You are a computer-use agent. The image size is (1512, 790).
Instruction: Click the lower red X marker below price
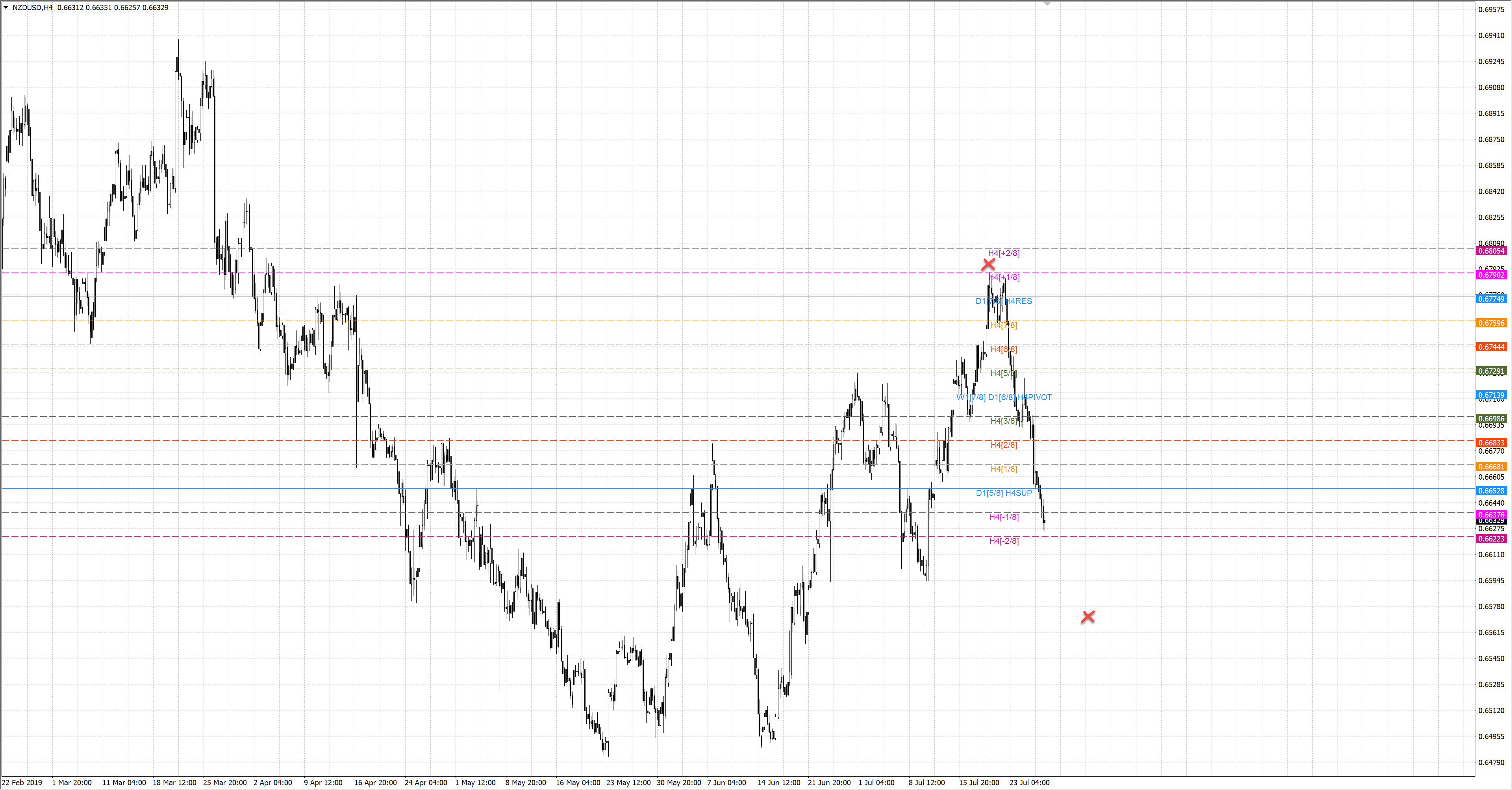(1088, 616)
